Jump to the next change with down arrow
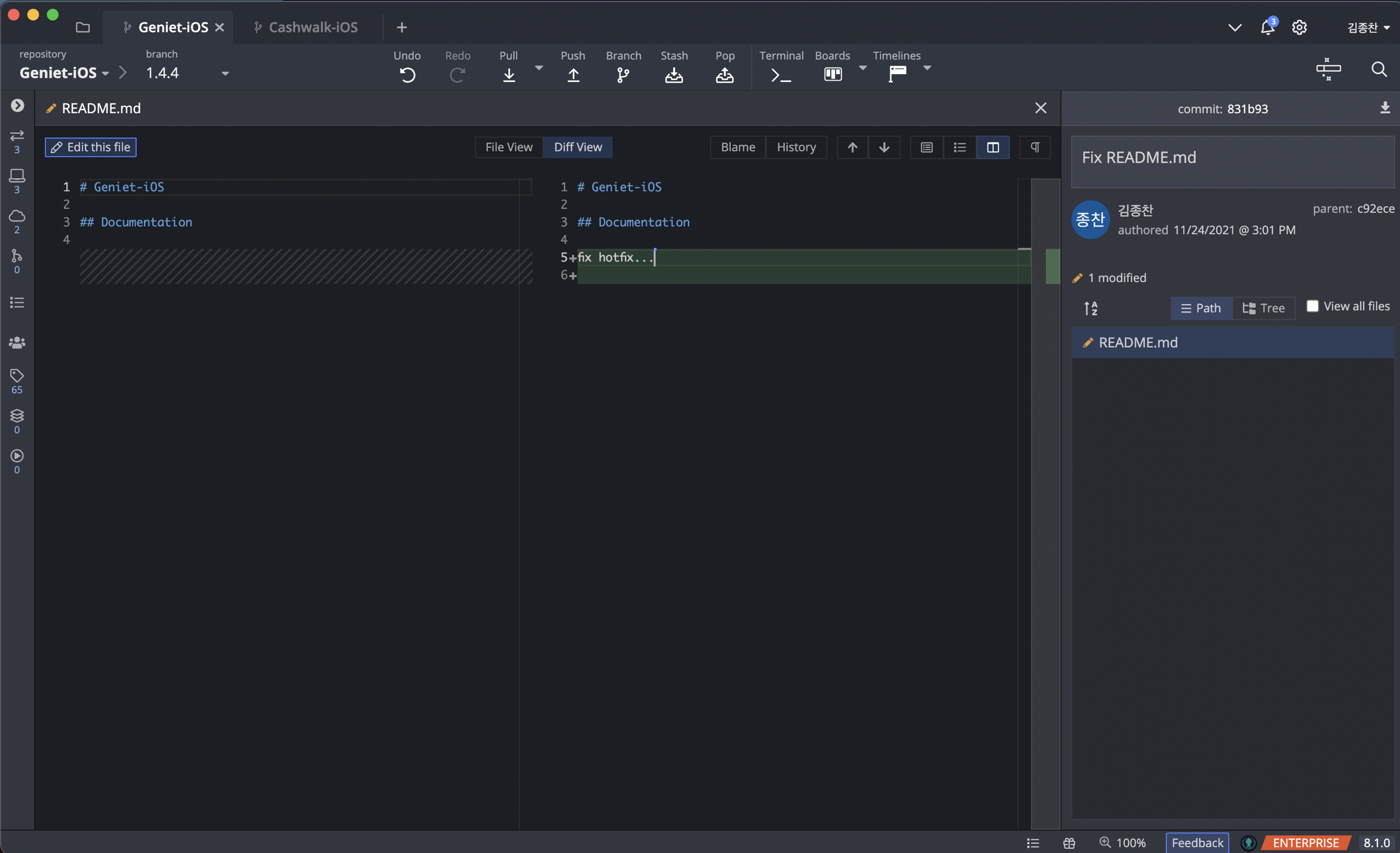 (884, 147)
